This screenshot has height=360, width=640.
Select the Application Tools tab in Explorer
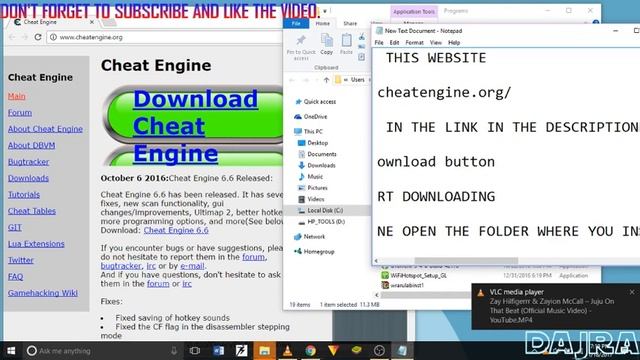(414, 12)
